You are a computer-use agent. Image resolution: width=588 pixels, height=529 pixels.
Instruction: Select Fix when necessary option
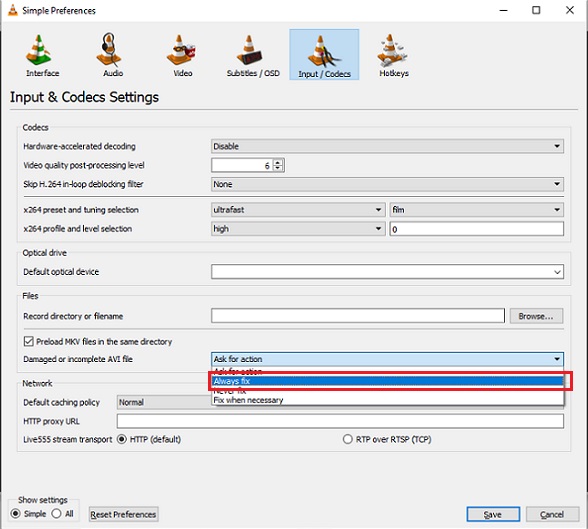[387, 400]
